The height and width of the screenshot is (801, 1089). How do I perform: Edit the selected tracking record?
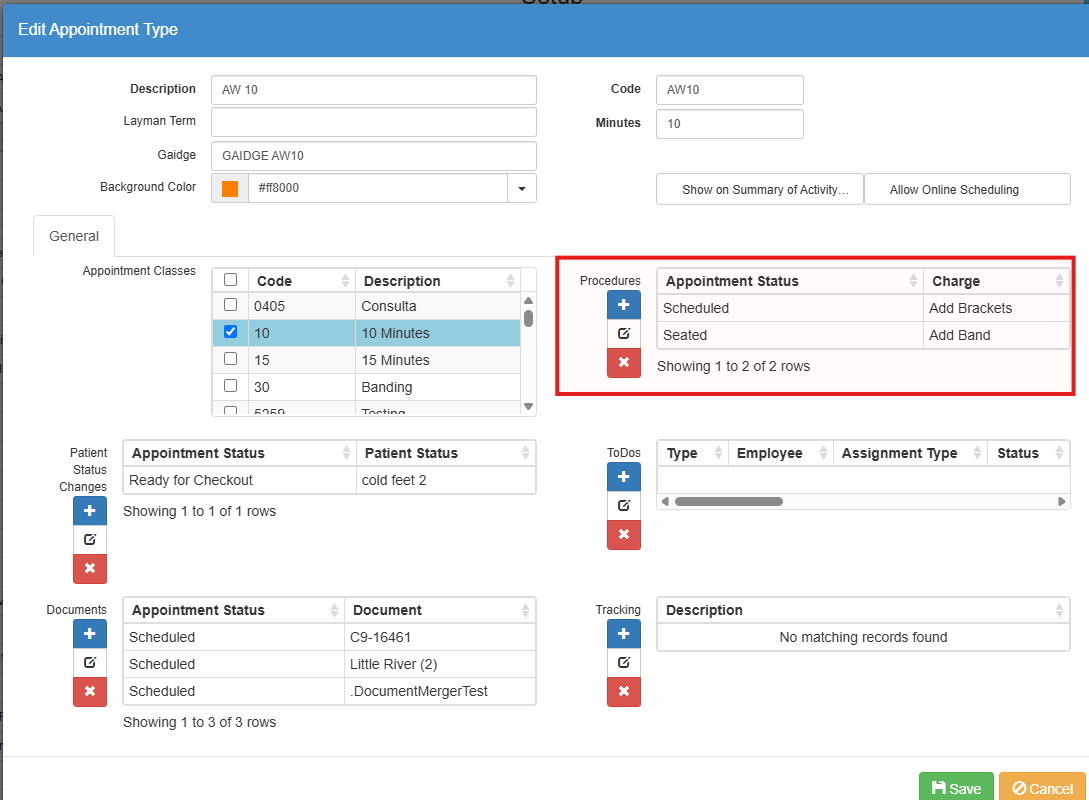[624, 662]
